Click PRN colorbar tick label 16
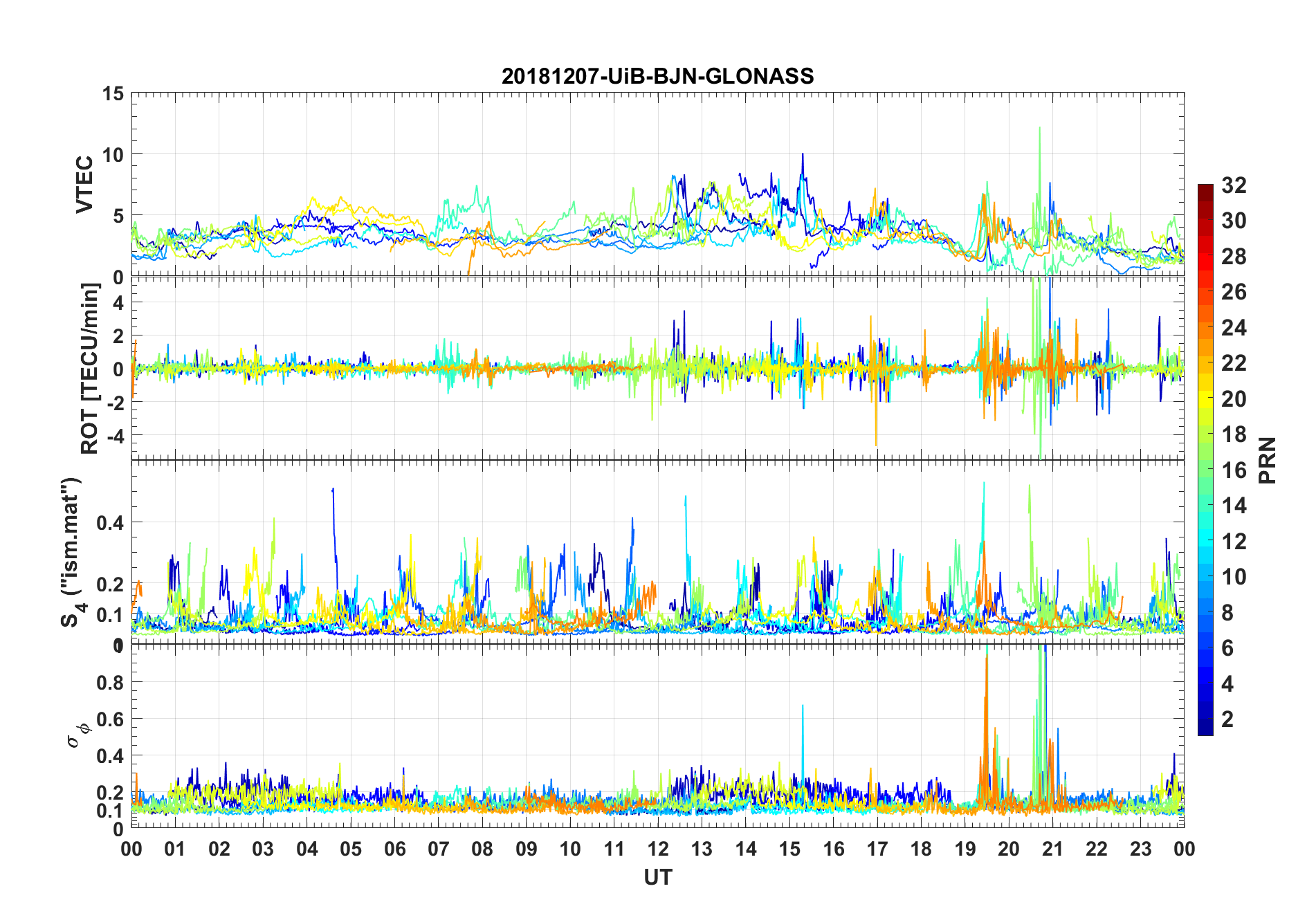This screenshot has height=920, width=1316. pyautogui.click(x=1234, y=470)
